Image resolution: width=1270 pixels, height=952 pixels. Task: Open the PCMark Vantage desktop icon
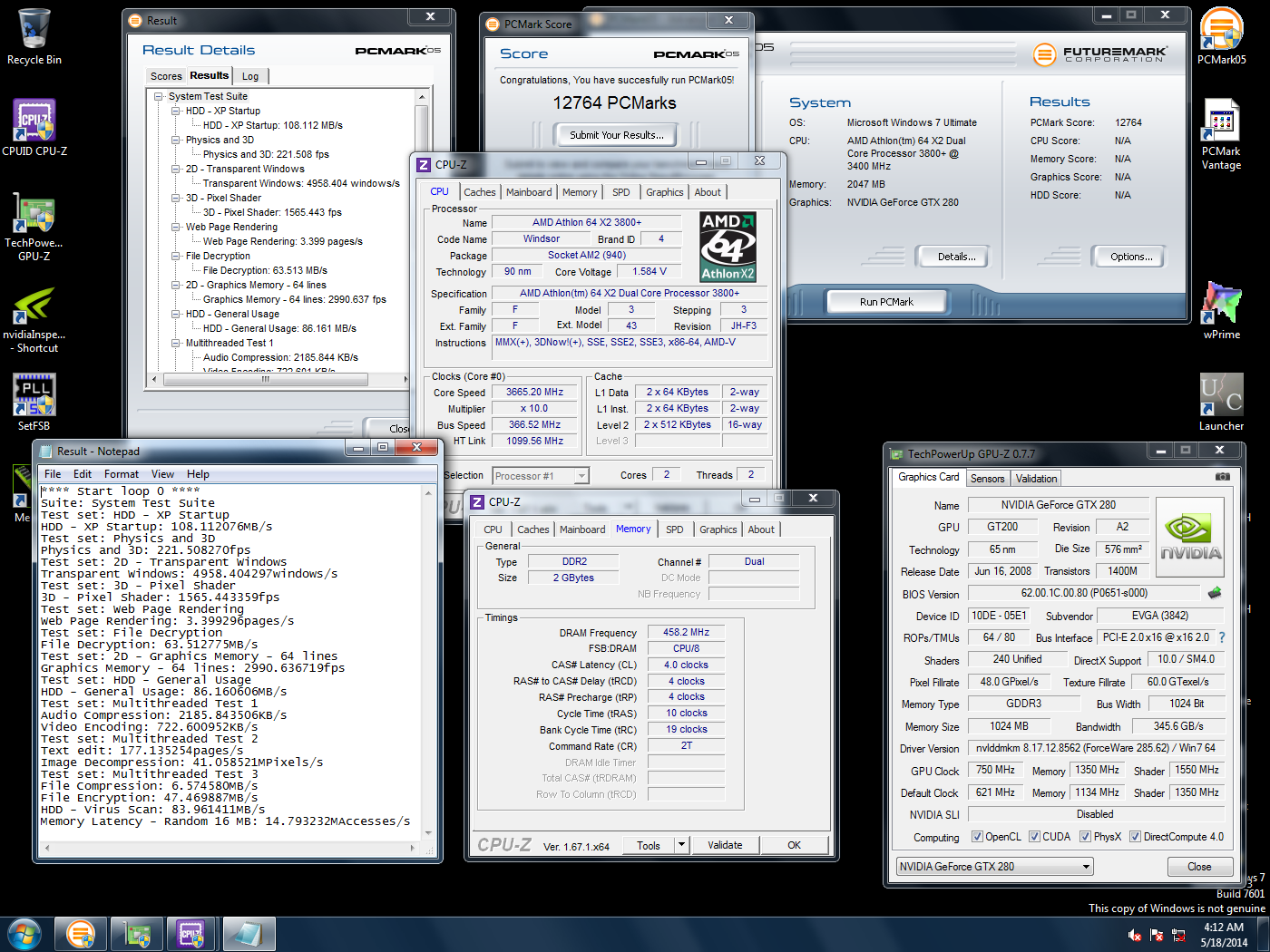pyautogui.click(x=1221, y=135)
